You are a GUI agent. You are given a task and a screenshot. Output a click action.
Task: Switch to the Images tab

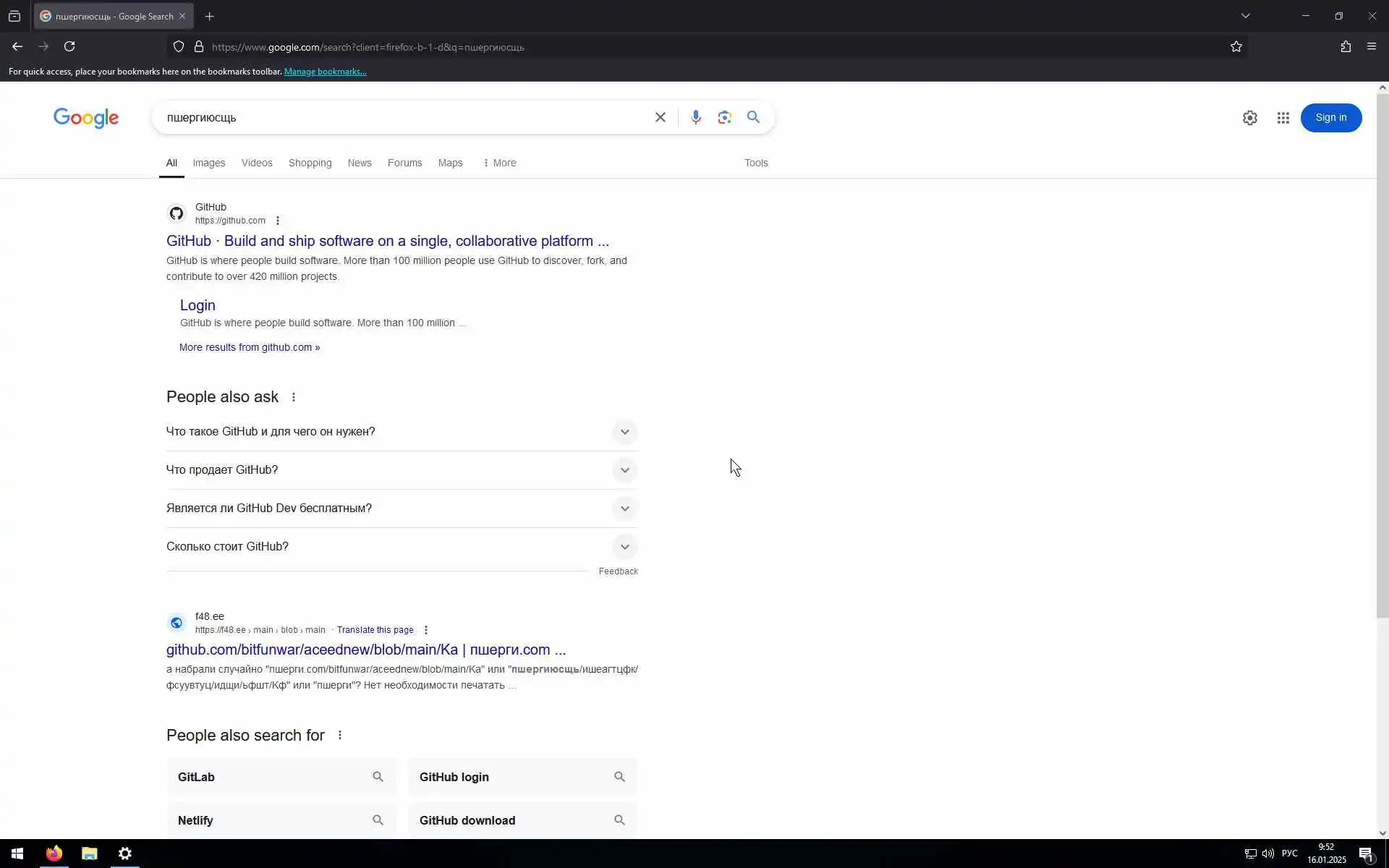pos(208,163)
